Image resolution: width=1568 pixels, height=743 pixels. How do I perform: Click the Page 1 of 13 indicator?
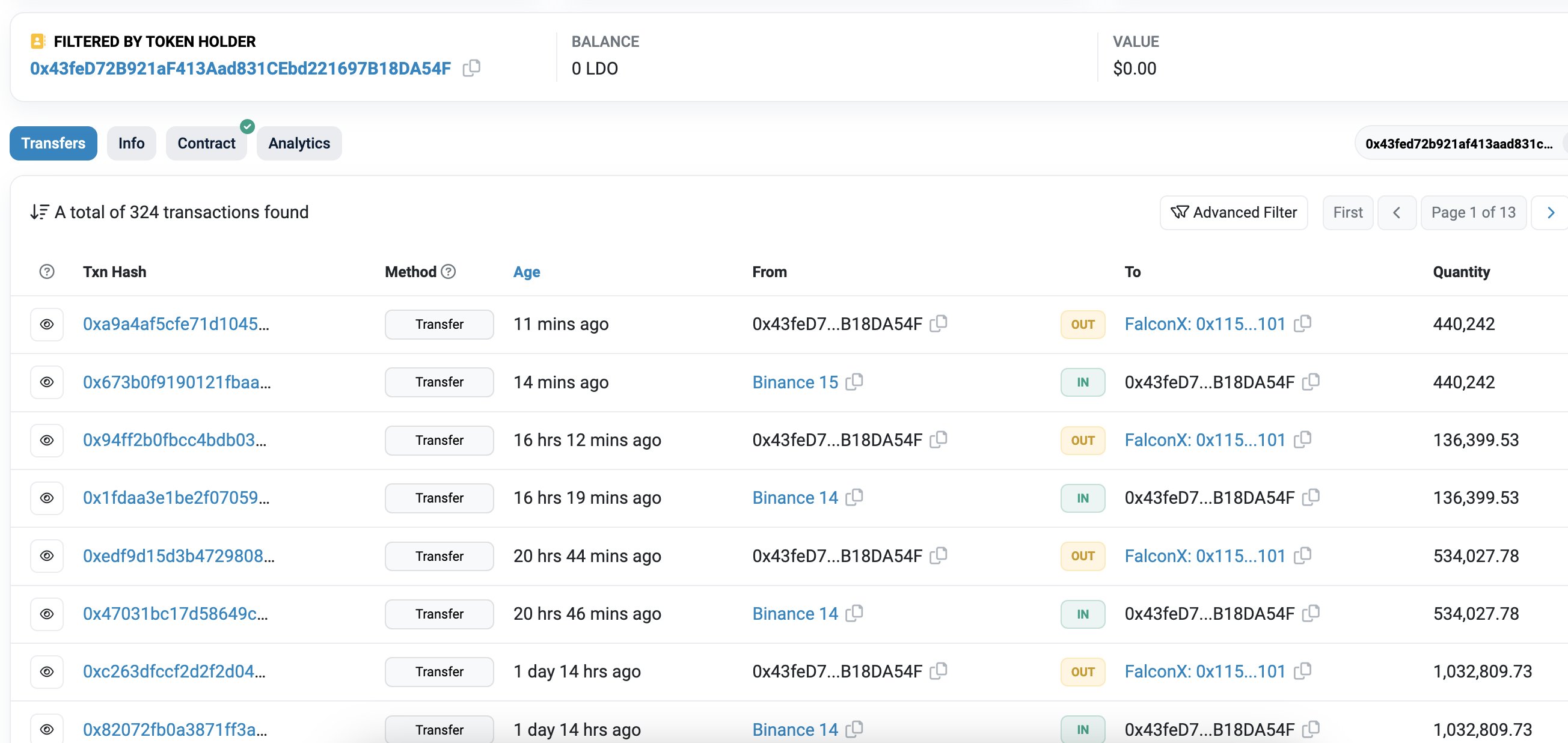pos(1473,212)
